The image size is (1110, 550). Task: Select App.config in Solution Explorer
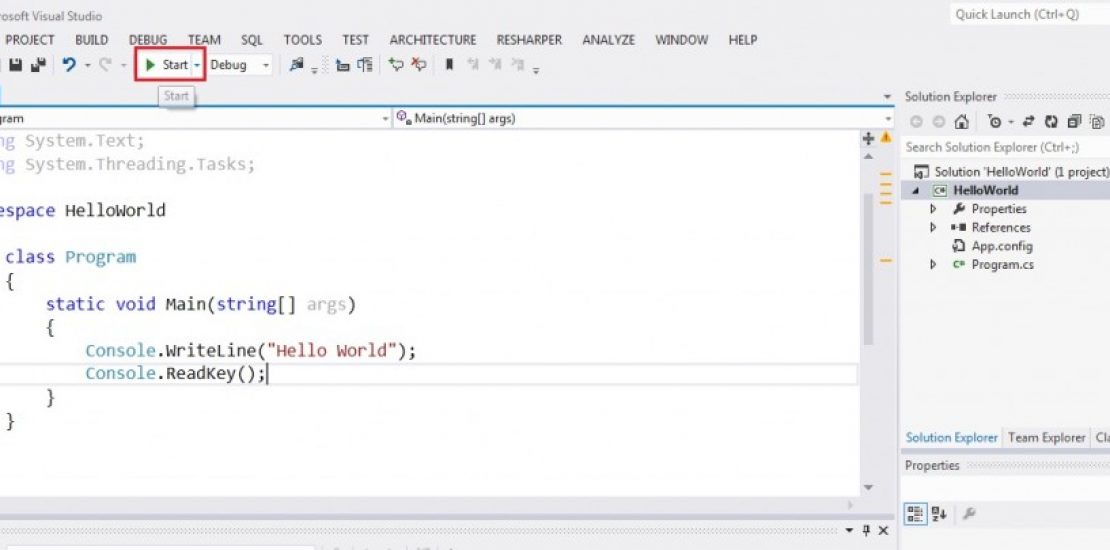click(x=1001, y=246)
